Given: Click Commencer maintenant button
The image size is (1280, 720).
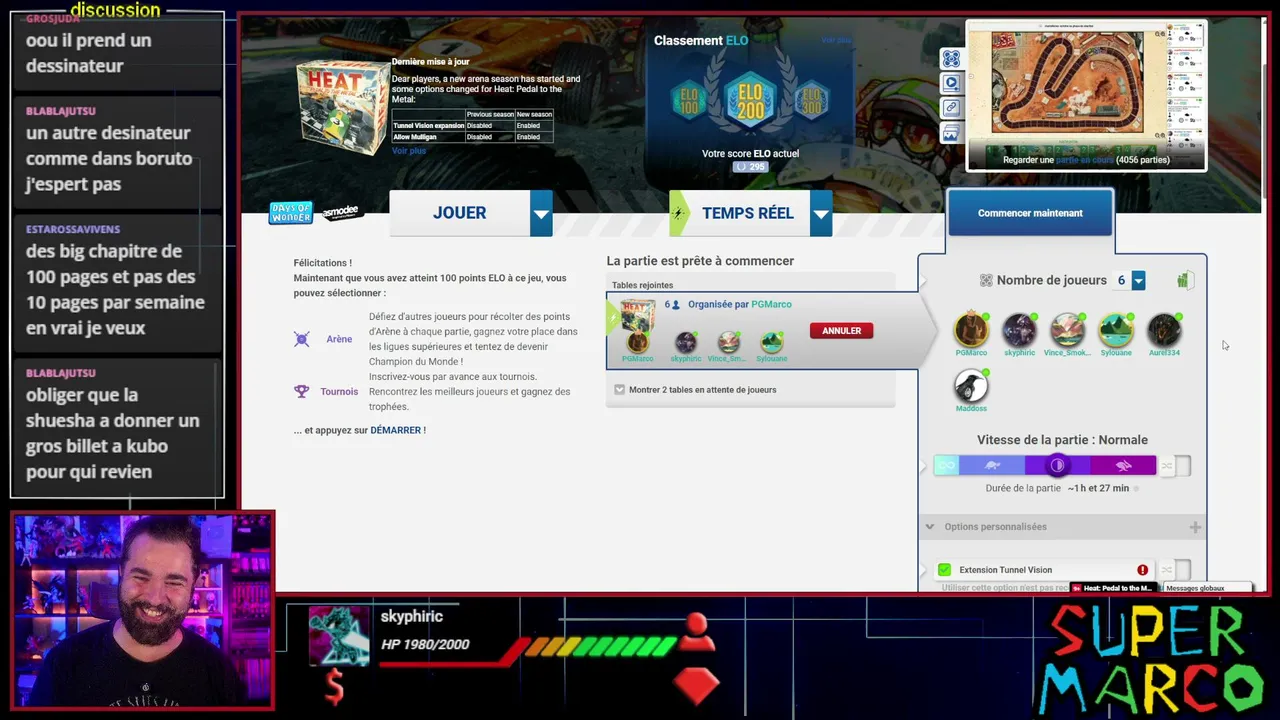Looking at the screenshot, I should click(x=1030, y=213).
